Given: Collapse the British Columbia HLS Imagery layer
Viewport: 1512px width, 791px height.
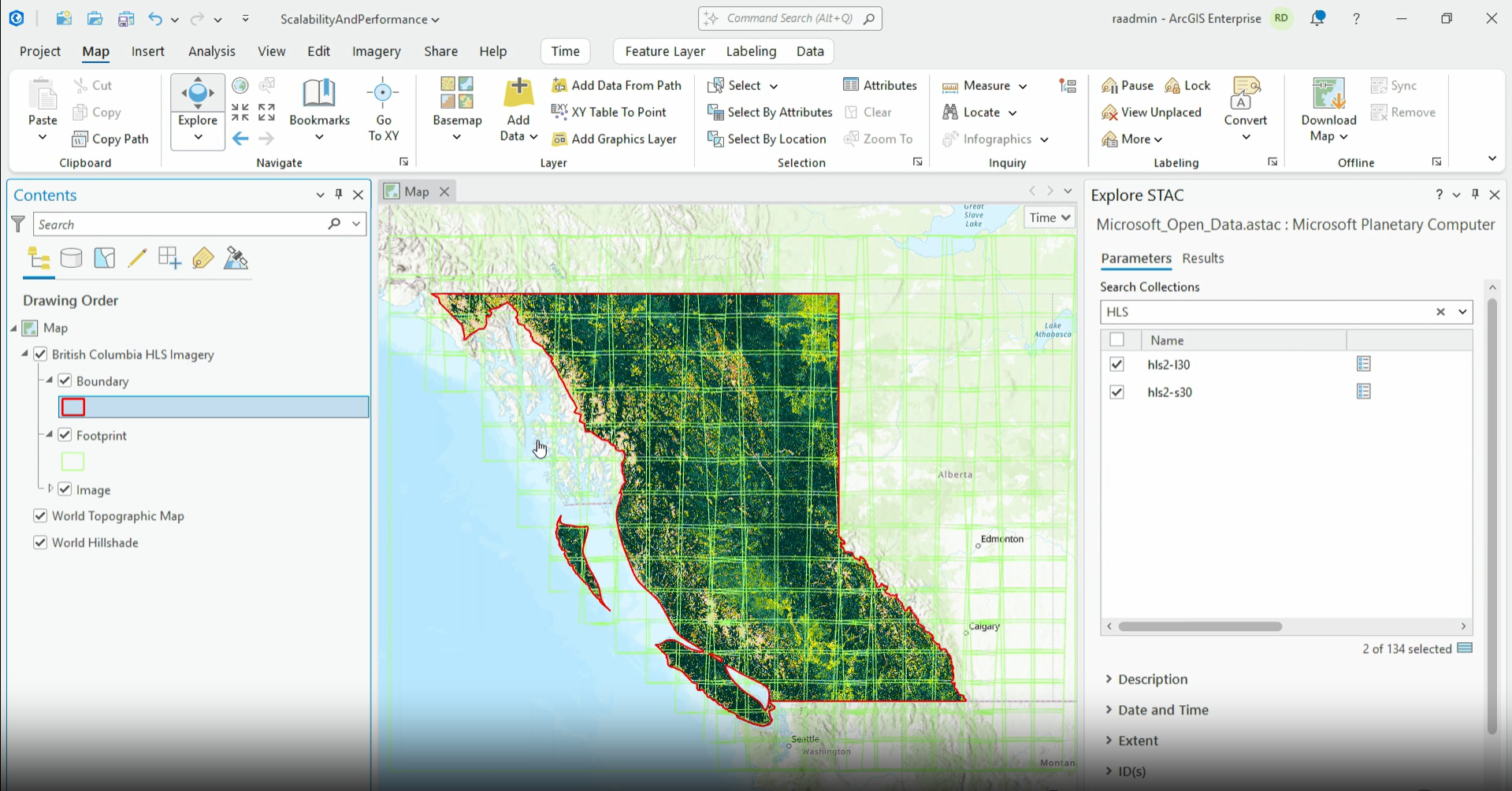Looking at the screenshot, I should pyautogui.click(x=23, y=354).
